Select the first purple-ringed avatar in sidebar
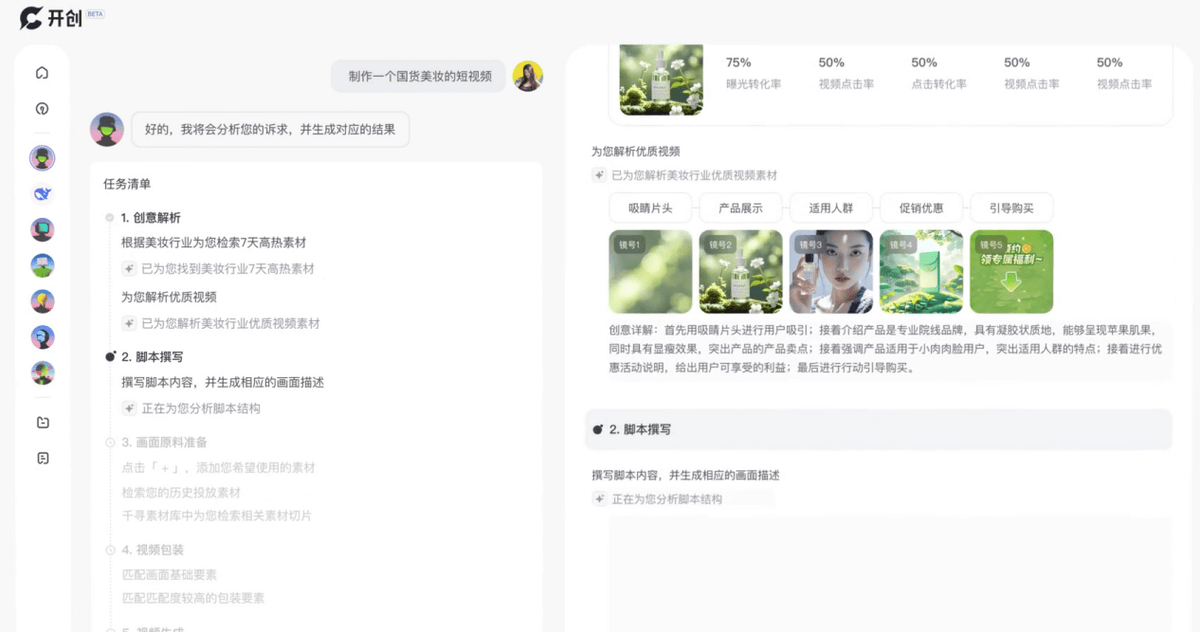The image size is (1200, 632). click(42, 158)
